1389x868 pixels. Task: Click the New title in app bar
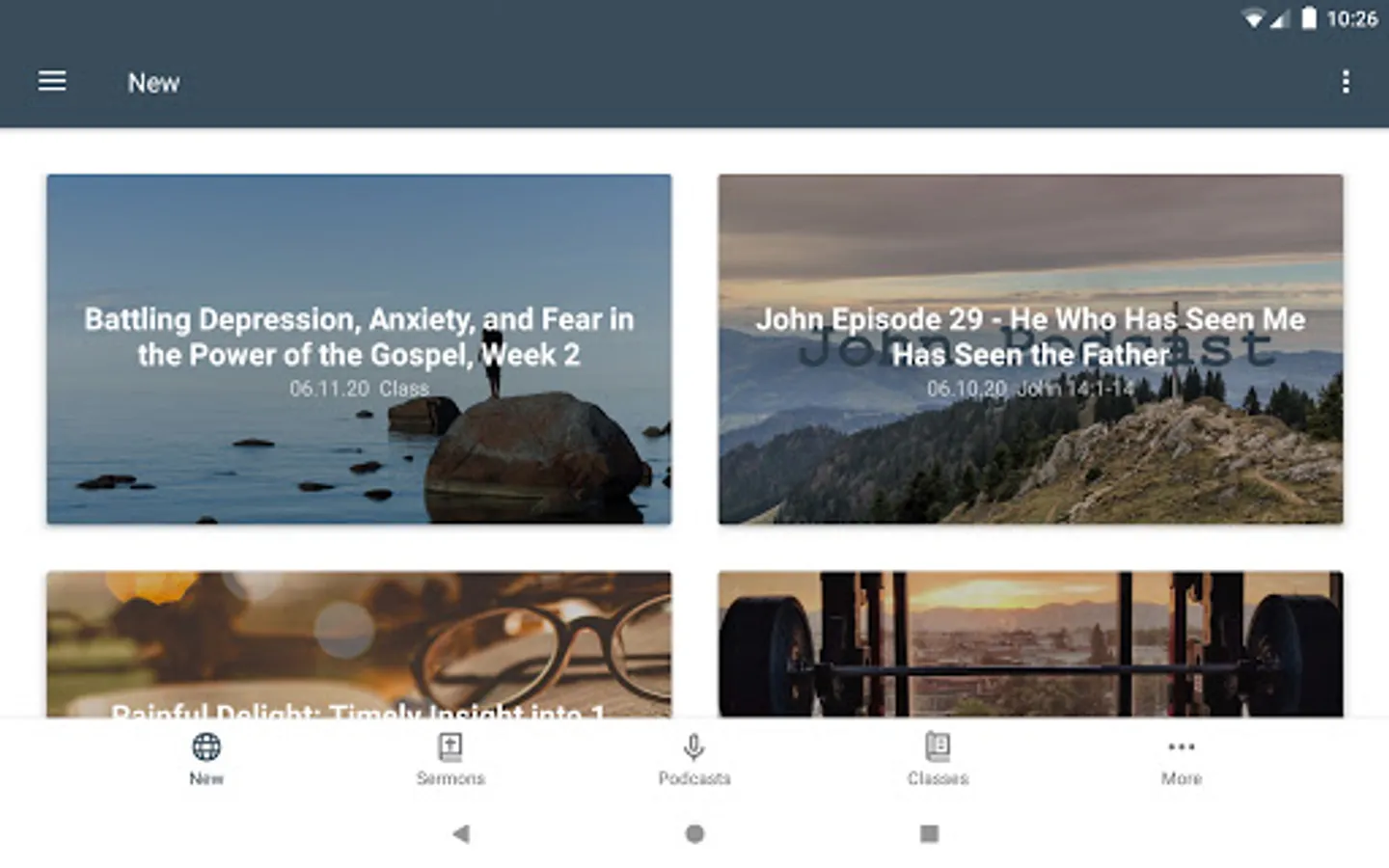[153, 83]
